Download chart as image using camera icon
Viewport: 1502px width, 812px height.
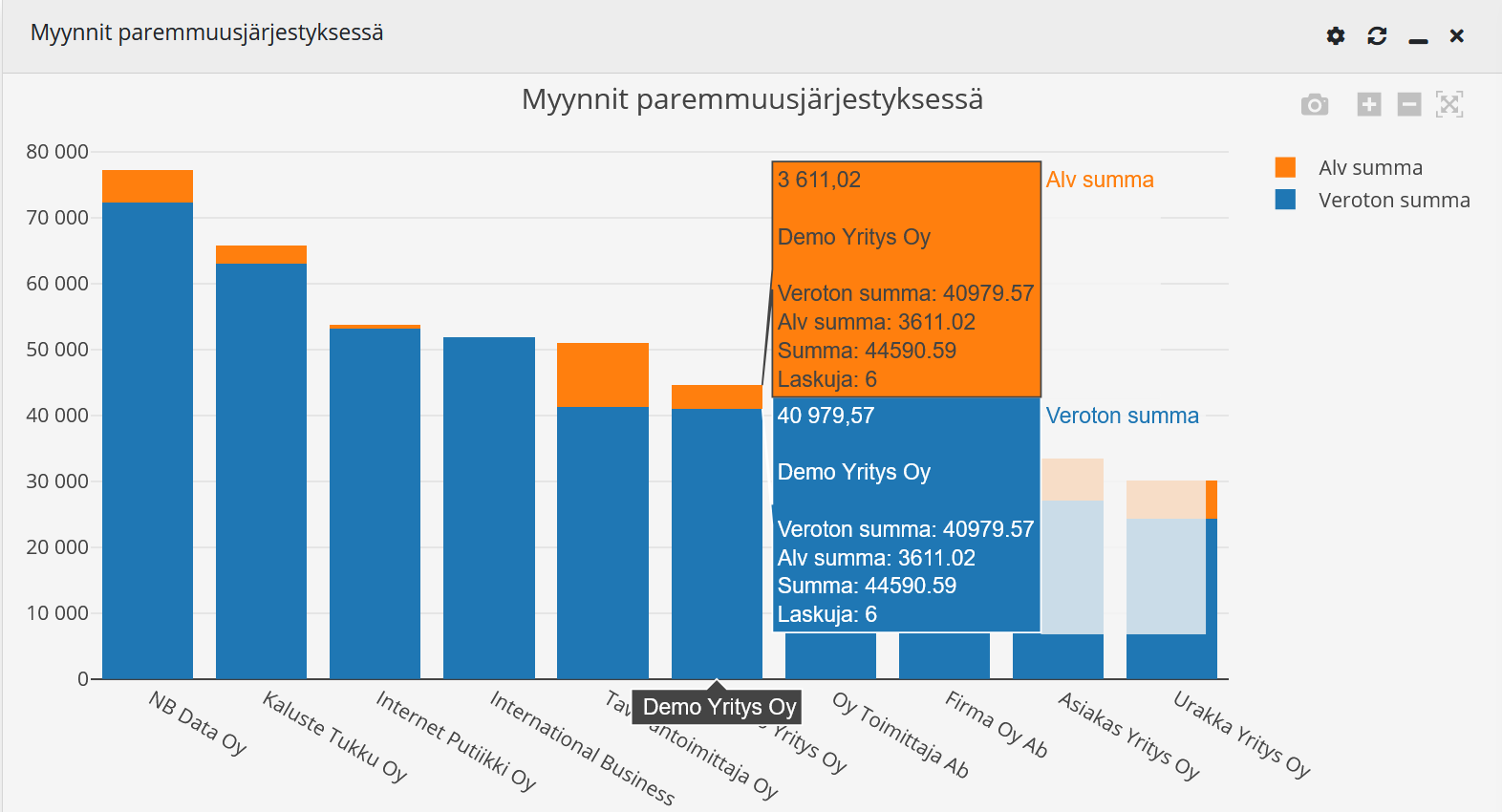click(1315, 104)
